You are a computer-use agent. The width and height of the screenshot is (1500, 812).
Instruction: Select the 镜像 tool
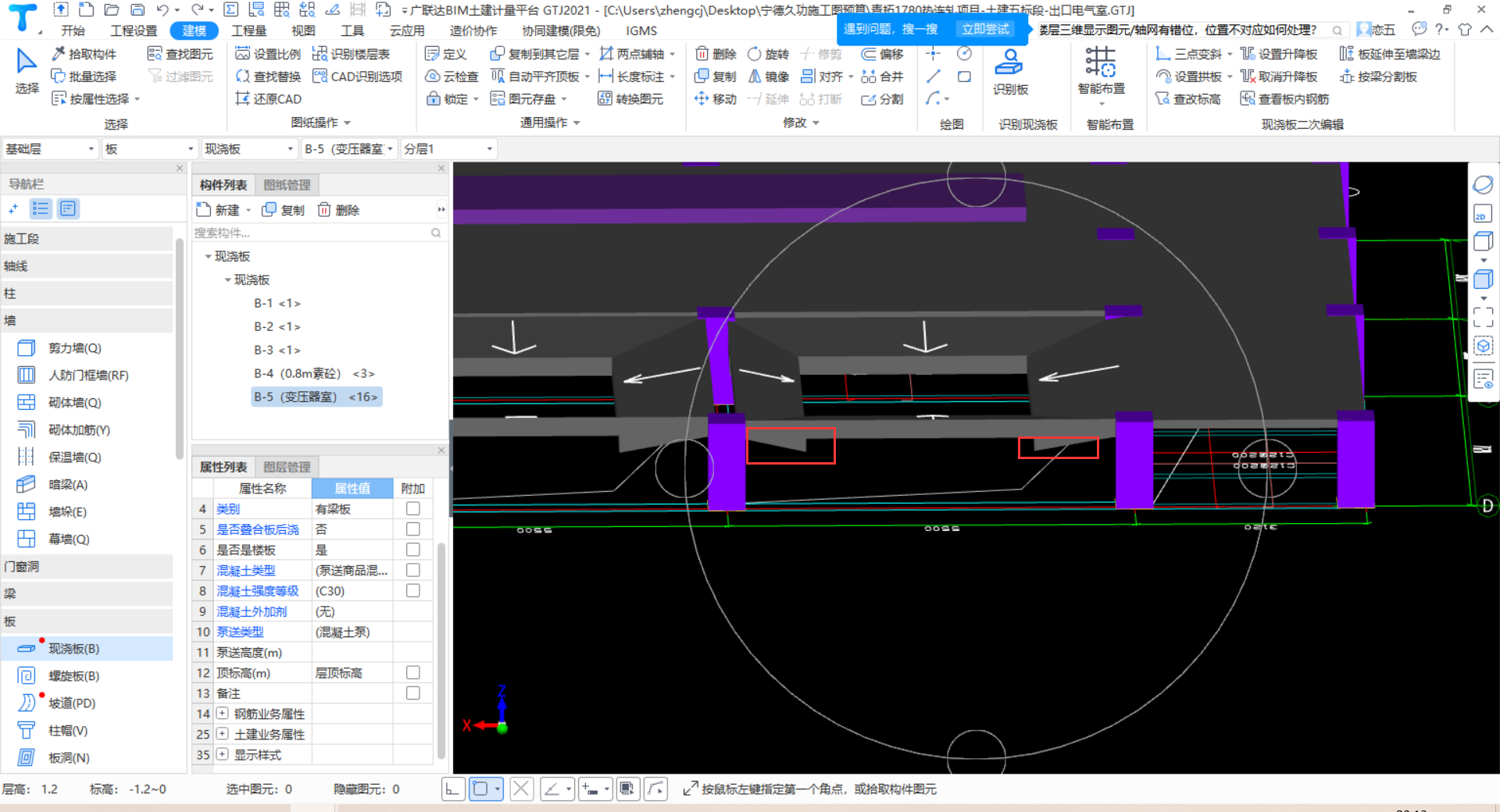[x=769, y=77]
